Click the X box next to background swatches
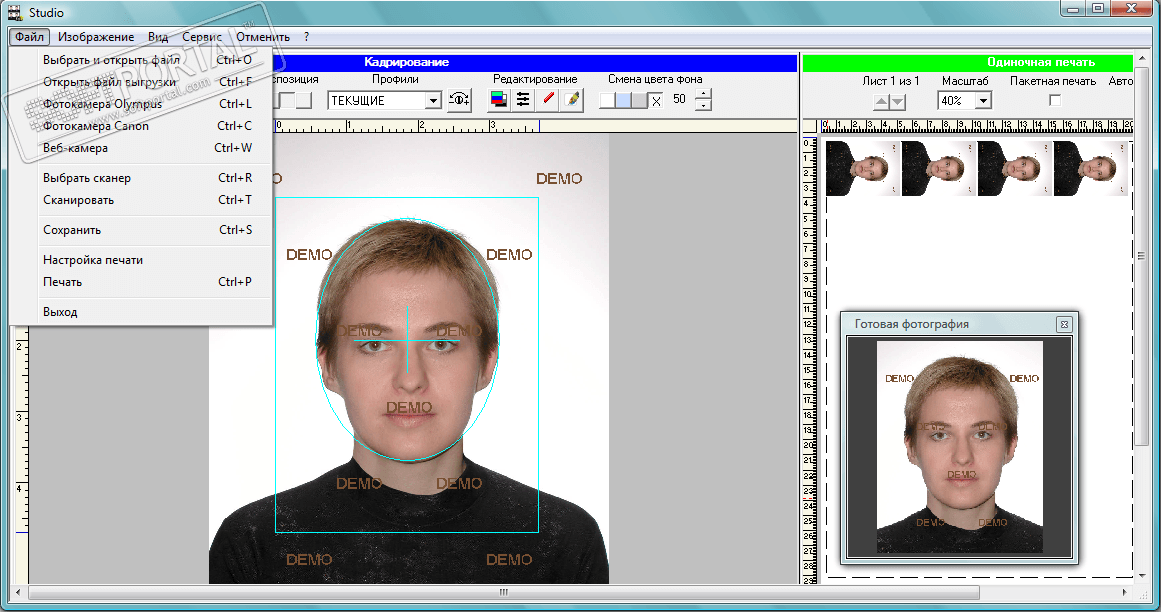Screen dimensions: 1161x612 pos(655,100)
